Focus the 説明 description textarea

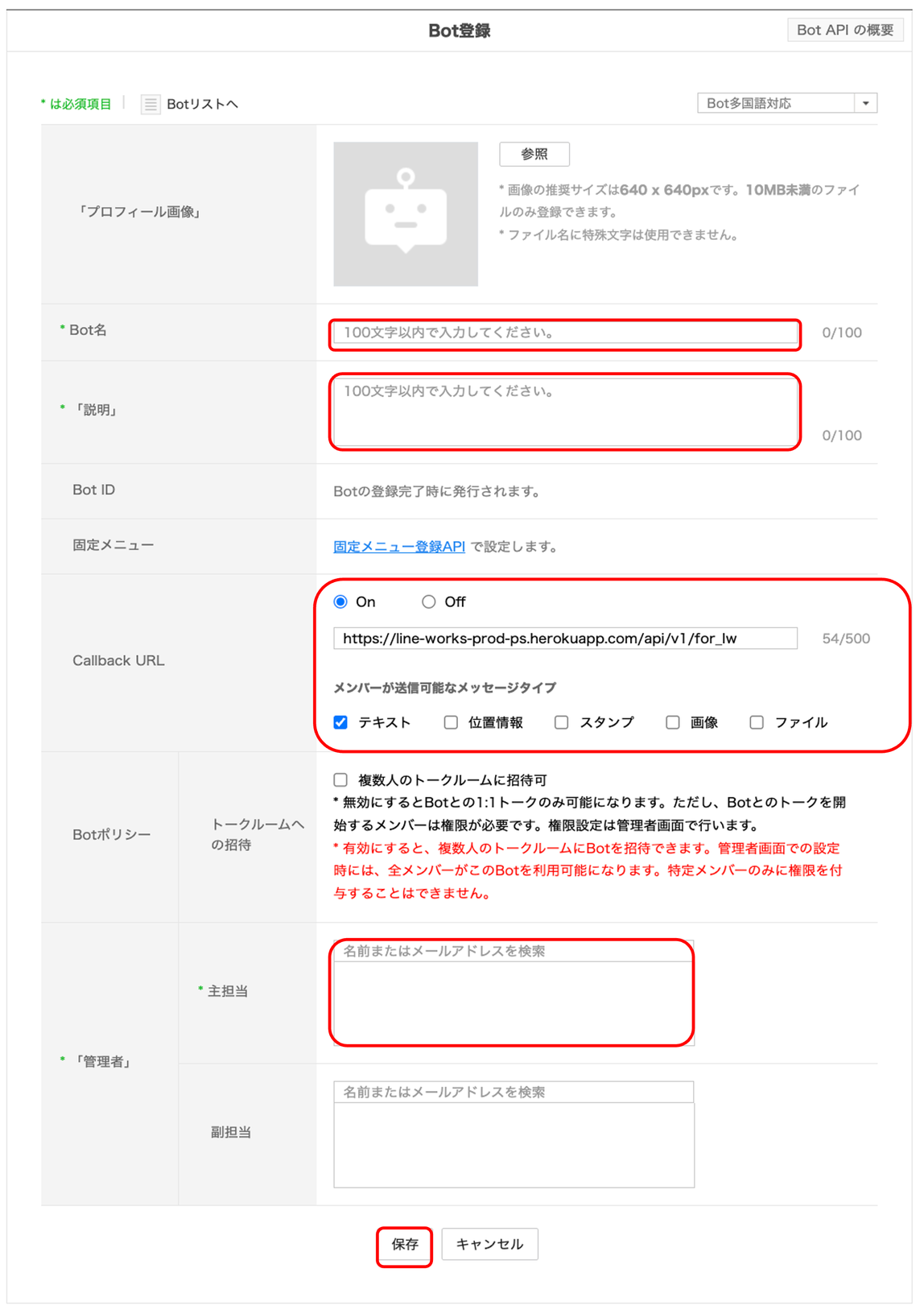(x=566, y=411)
